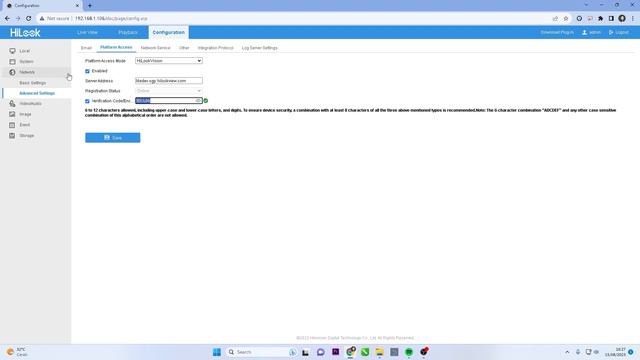Show the verification code with eye icon
This screenshot has width=640, height=360.
pos(198,100)
